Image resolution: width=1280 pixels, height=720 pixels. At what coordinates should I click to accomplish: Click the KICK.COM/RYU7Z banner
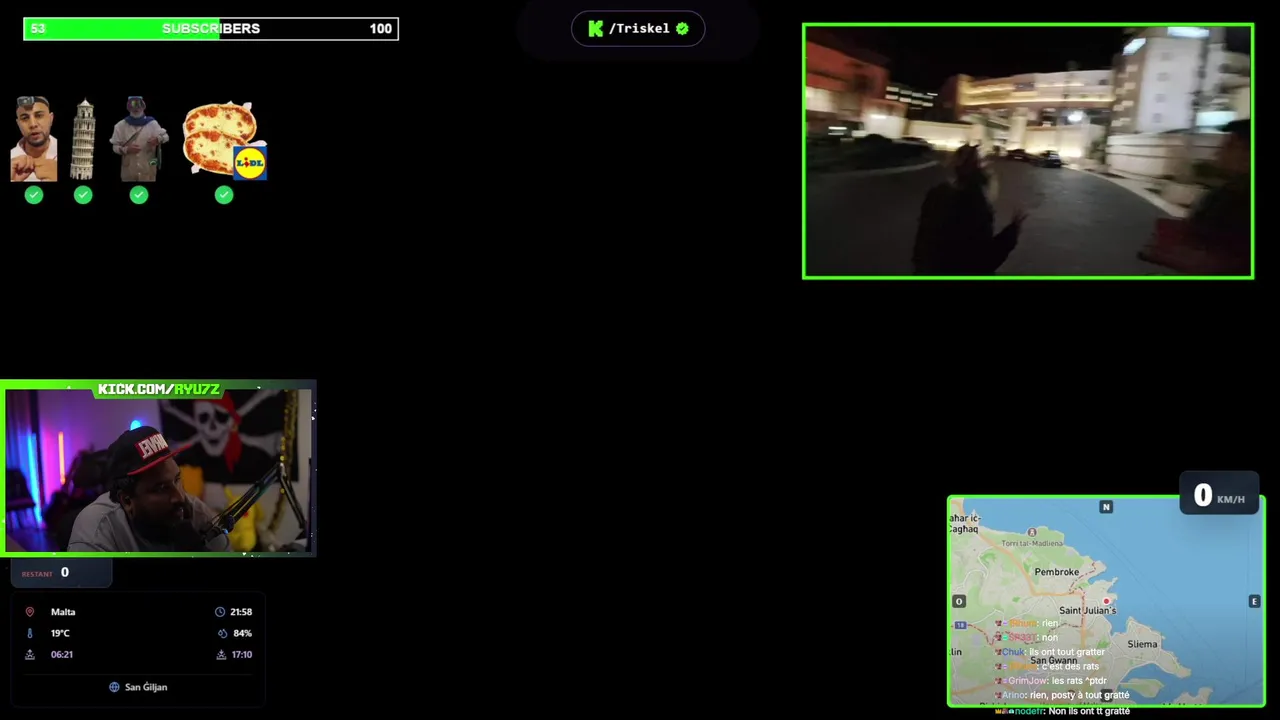tap(159, 389)
